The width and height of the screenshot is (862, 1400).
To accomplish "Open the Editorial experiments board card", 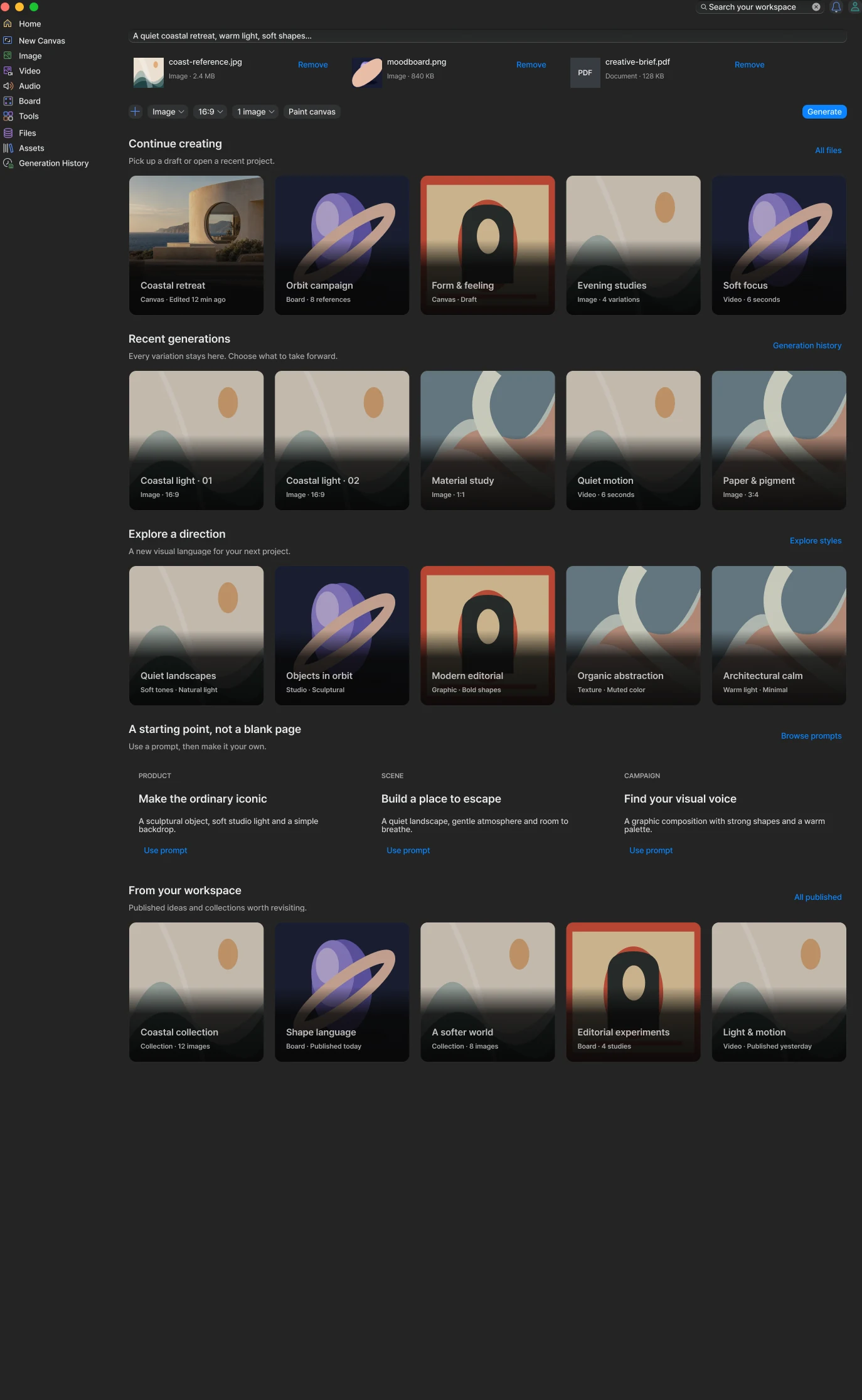I will [633, 992].
